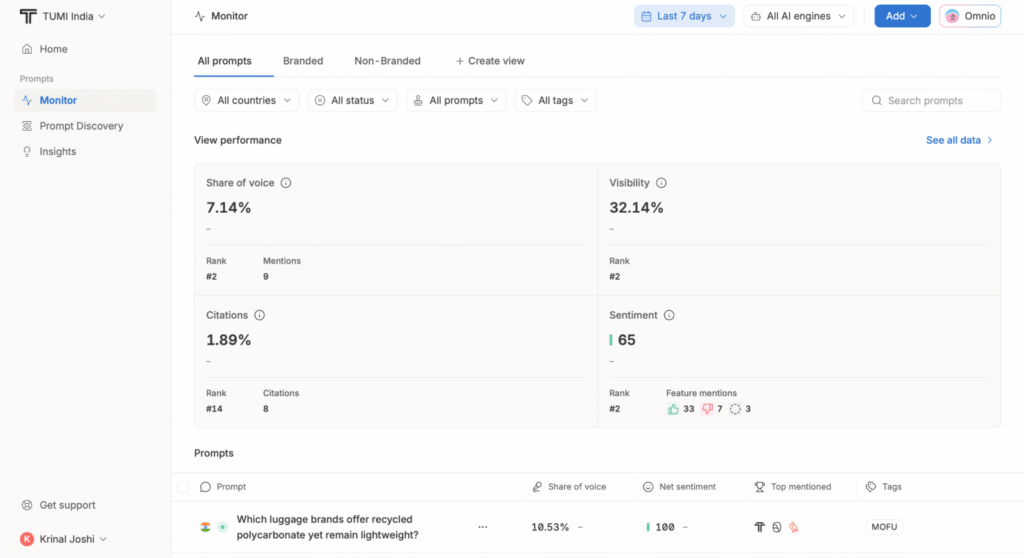Click the Get support lifebuoy icon
This screenshot has height=558, width=1024.
27,505
